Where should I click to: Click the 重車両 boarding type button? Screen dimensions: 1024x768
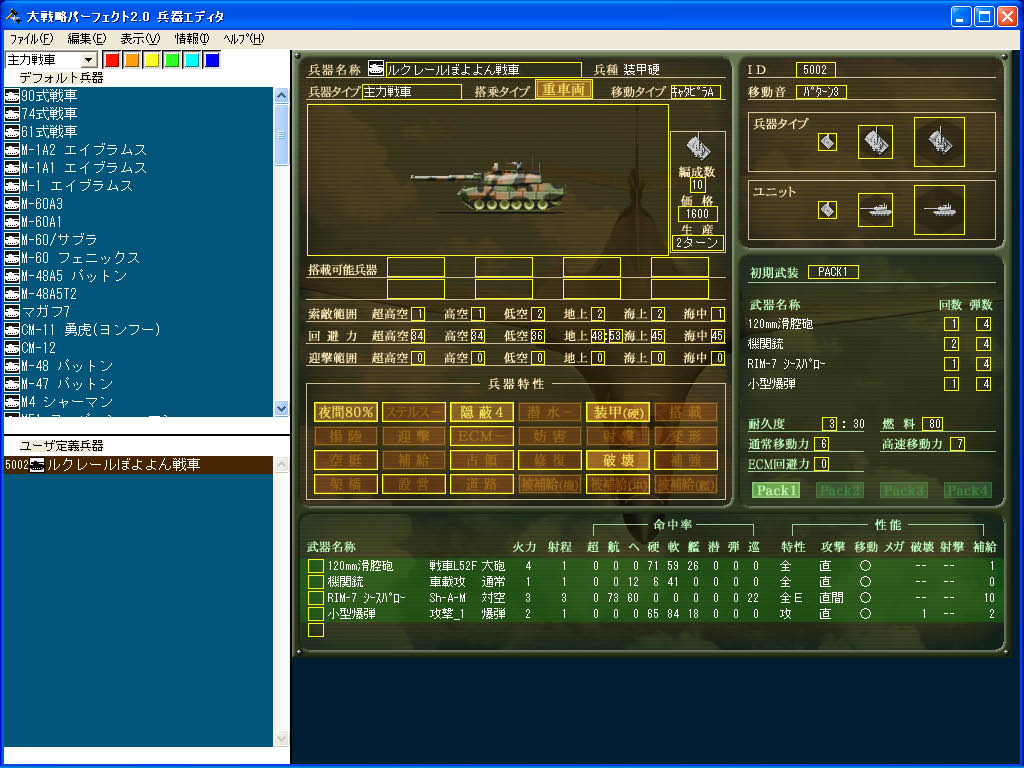pyautogui.click(x=563, y=90)
